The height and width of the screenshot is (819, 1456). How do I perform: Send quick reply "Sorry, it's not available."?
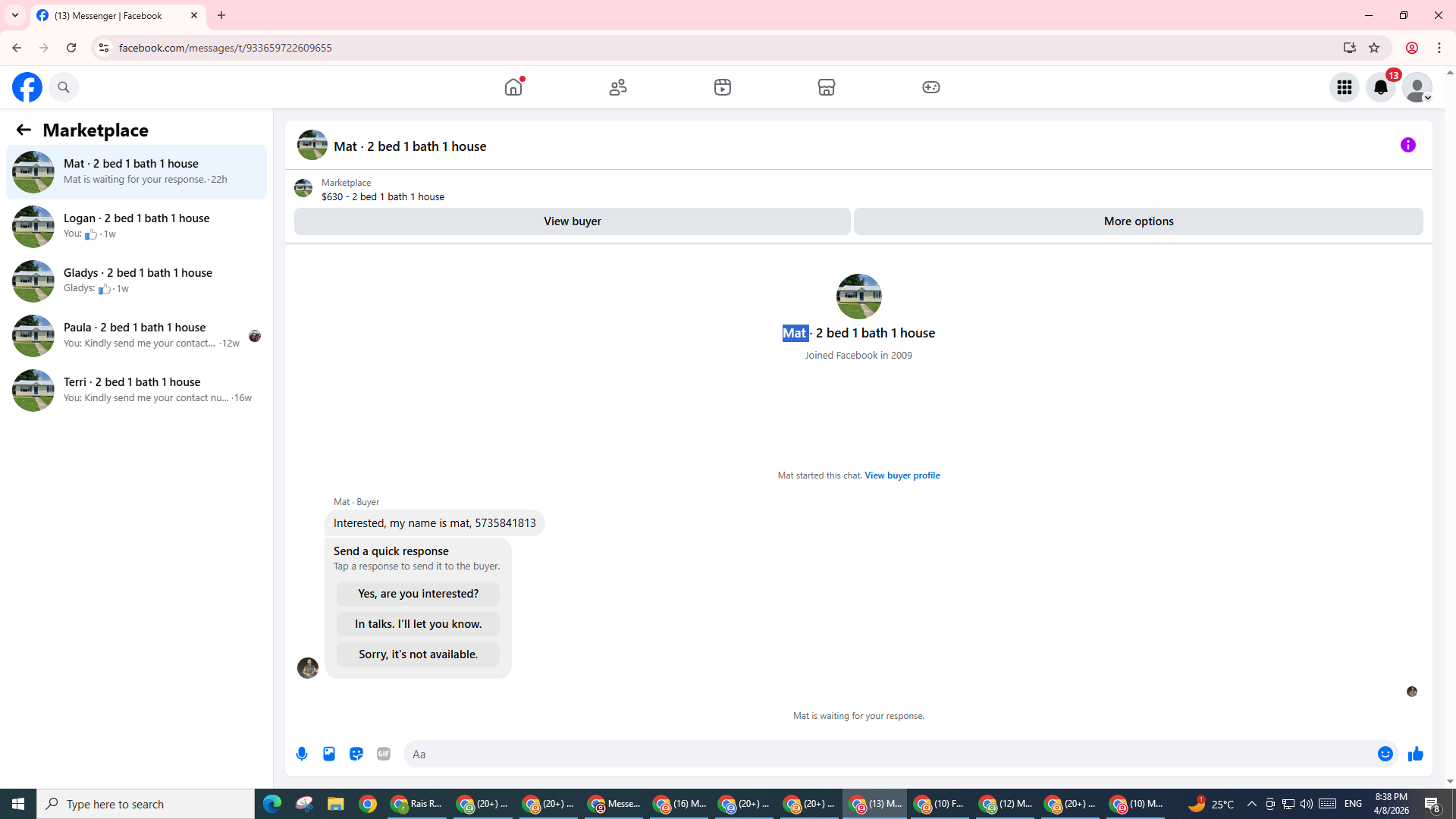[418, 654]
